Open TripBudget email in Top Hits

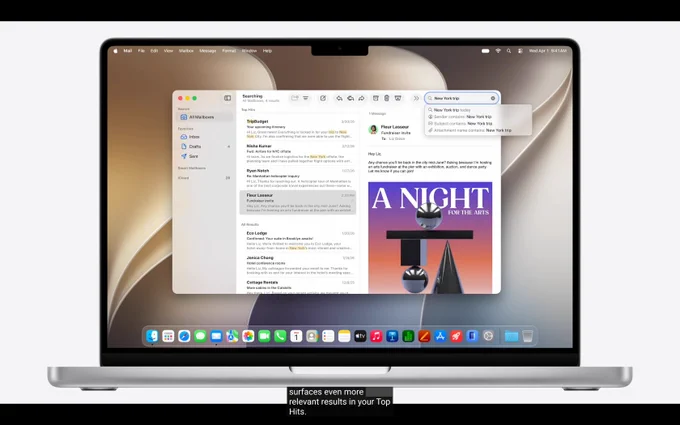(x=298, y=129)
